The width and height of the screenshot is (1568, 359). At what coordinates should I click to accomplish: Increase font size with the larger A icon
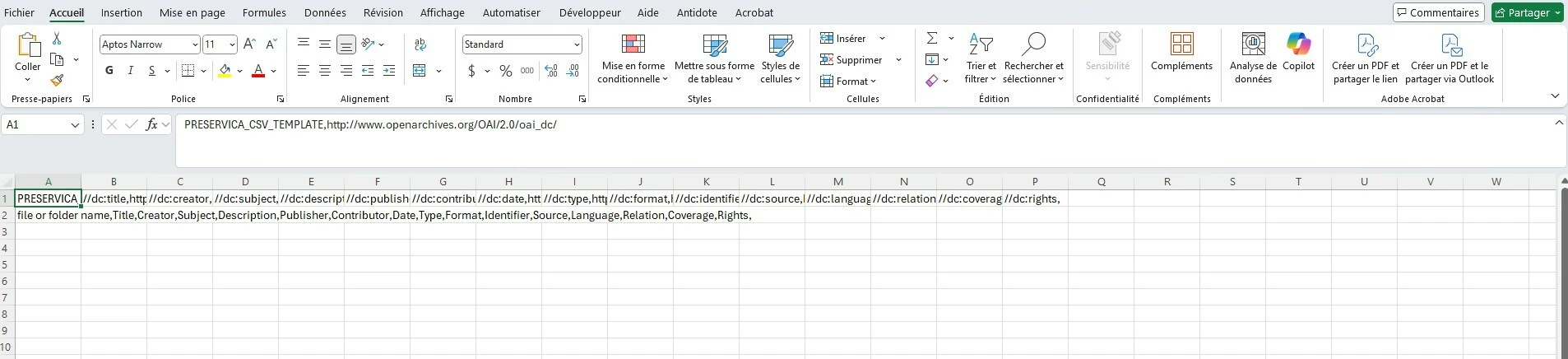click(x=250, y=44)
